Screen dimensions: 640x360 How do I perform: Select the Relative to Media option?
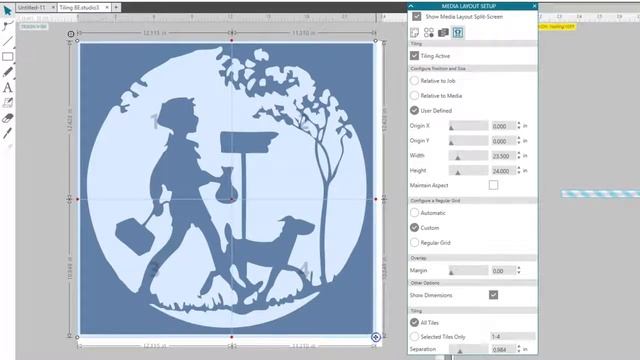pyautogui.click(x=414, y=96)
